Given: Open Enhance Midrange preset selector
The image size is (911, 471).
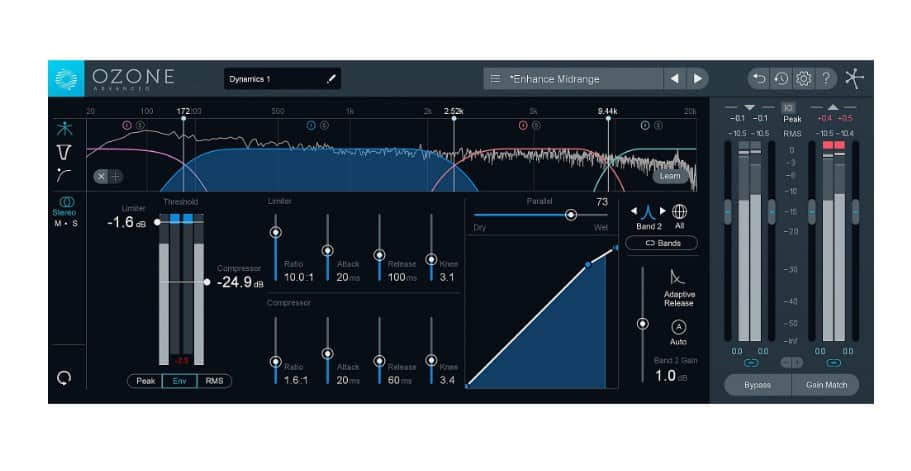Looking at the screenshot, I should tap(573, 79).
